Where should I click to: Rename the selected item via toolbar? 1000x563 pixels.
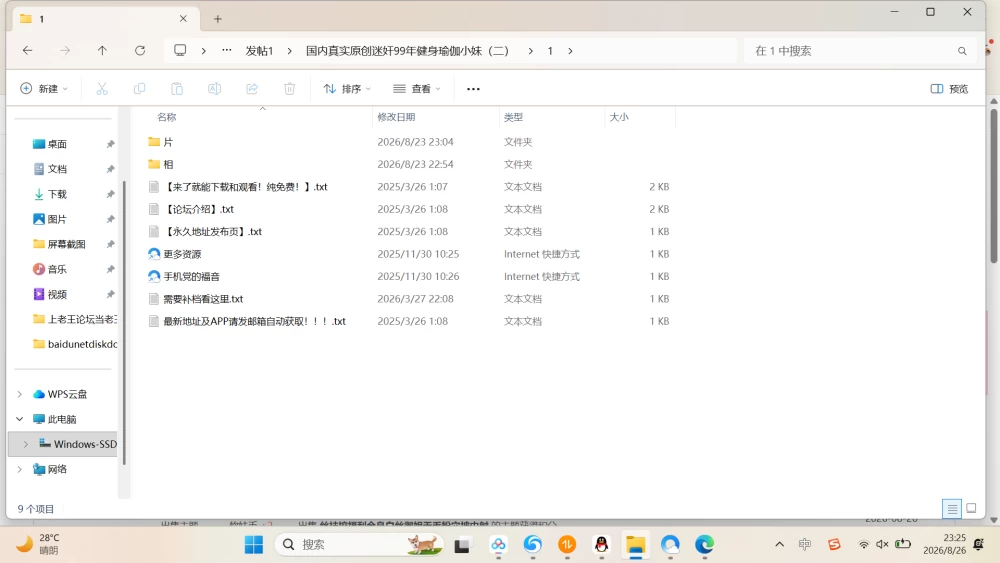pos(214,89)
